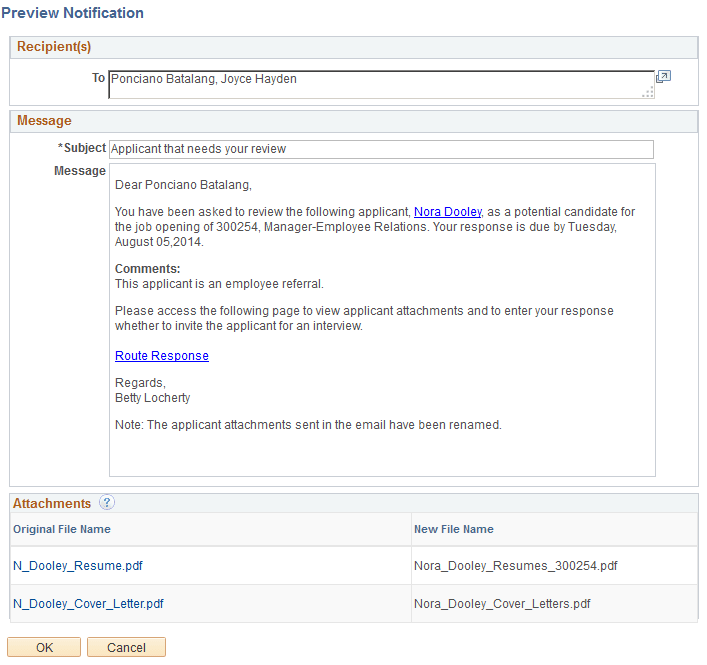
Task: Click the Nora_Dooley_Cover_Letters.pdf new file name
Action: point(502,604)
